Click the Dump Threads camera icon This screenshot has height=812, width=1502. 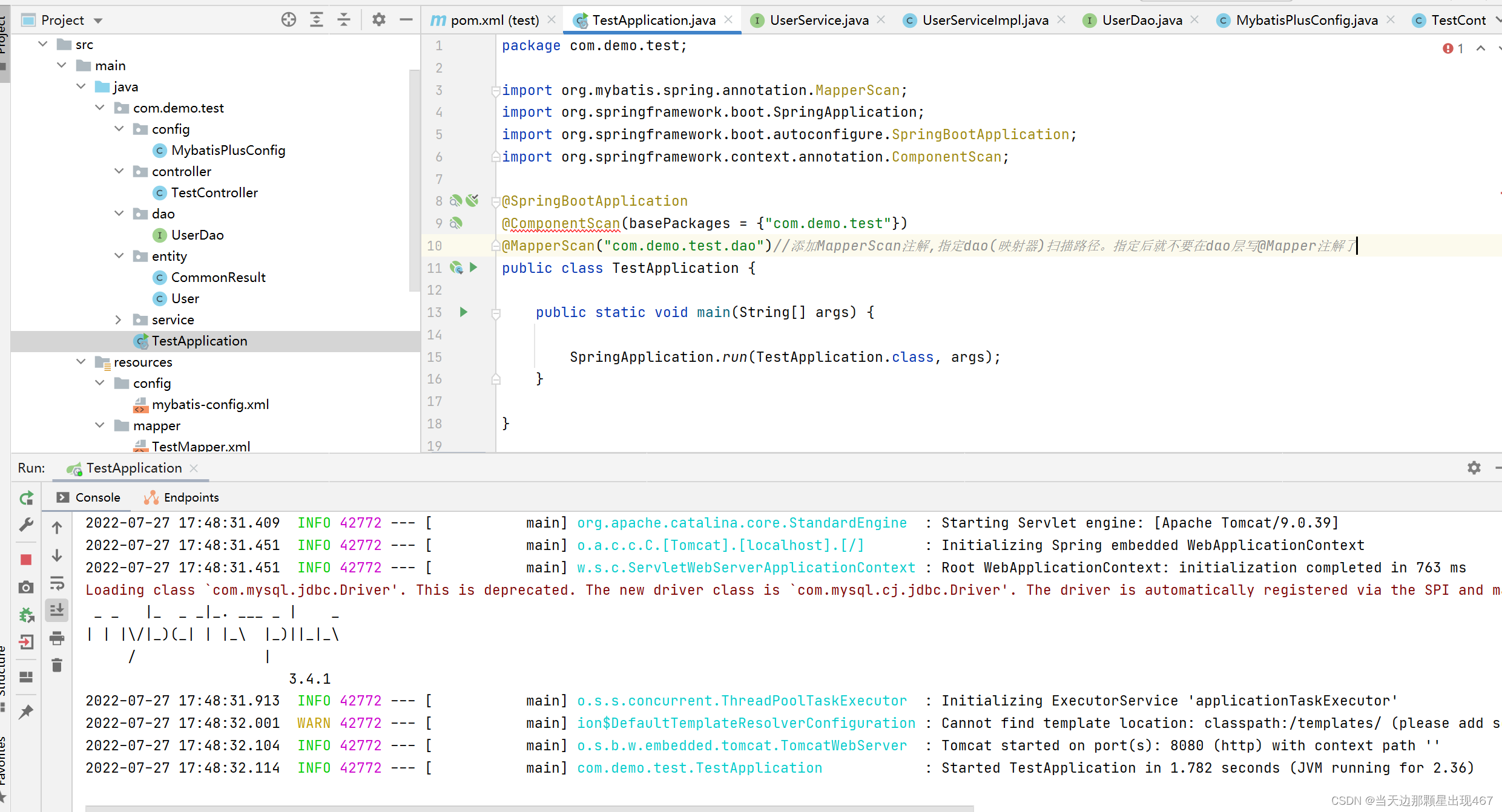click(x=26, y=587)
